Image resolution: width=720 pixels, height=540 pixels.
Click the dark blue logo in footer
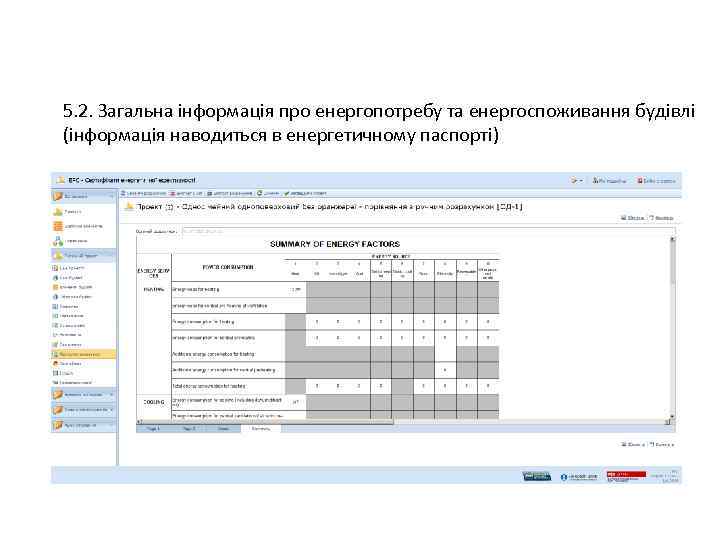click(537, 476)
